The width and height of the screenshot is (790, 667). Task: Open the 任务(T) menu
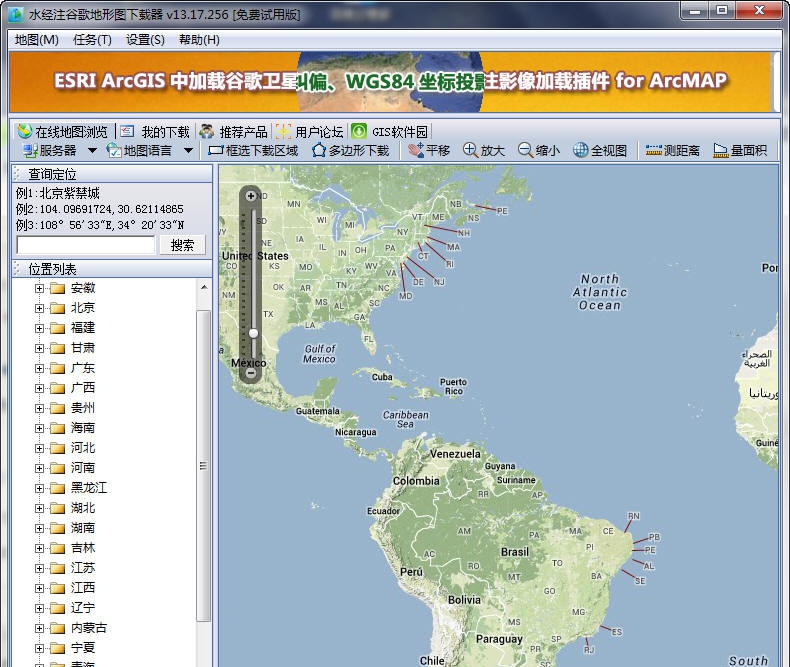point(92,40)
